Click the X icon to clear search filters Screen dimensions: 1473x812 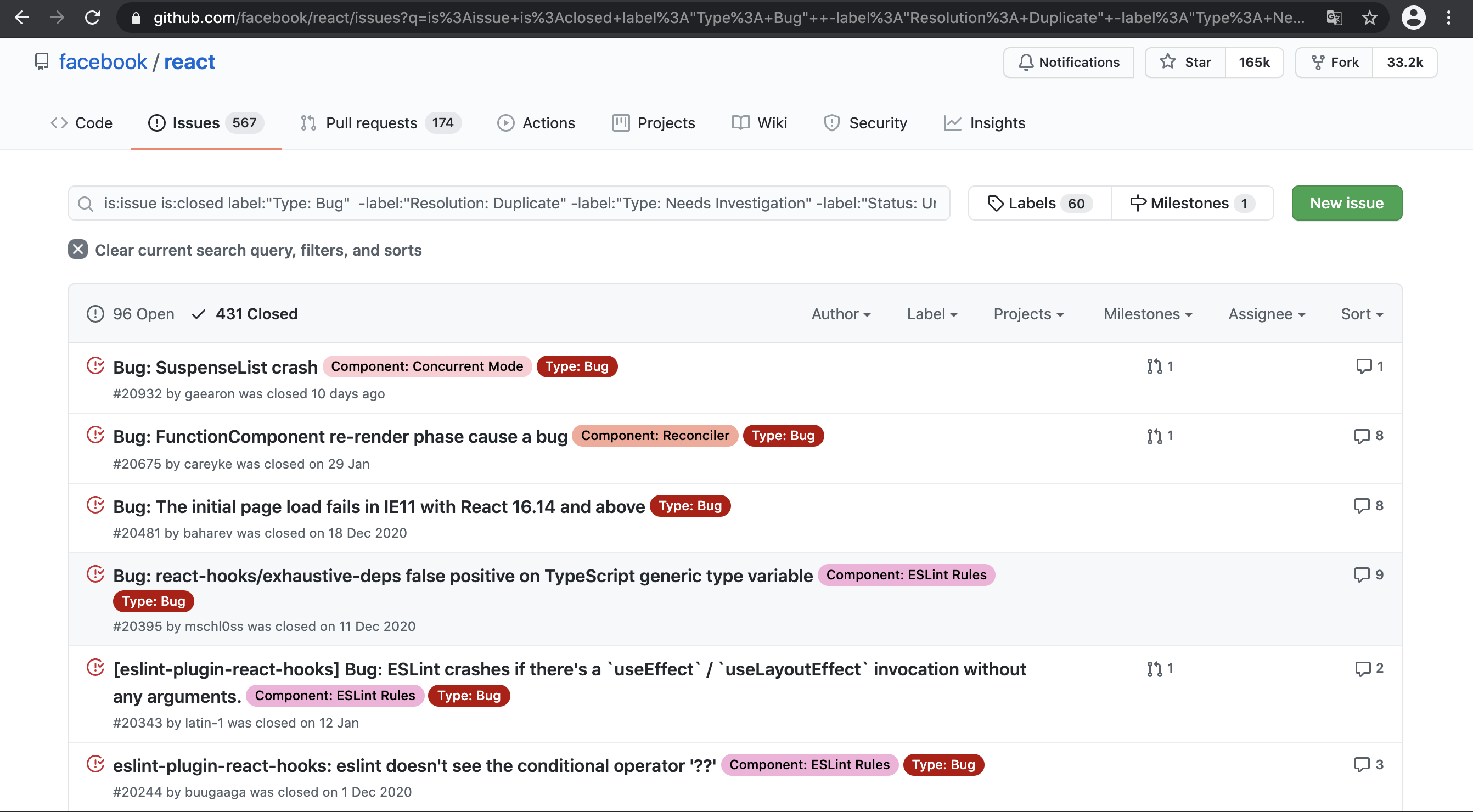tap(78, 249)
